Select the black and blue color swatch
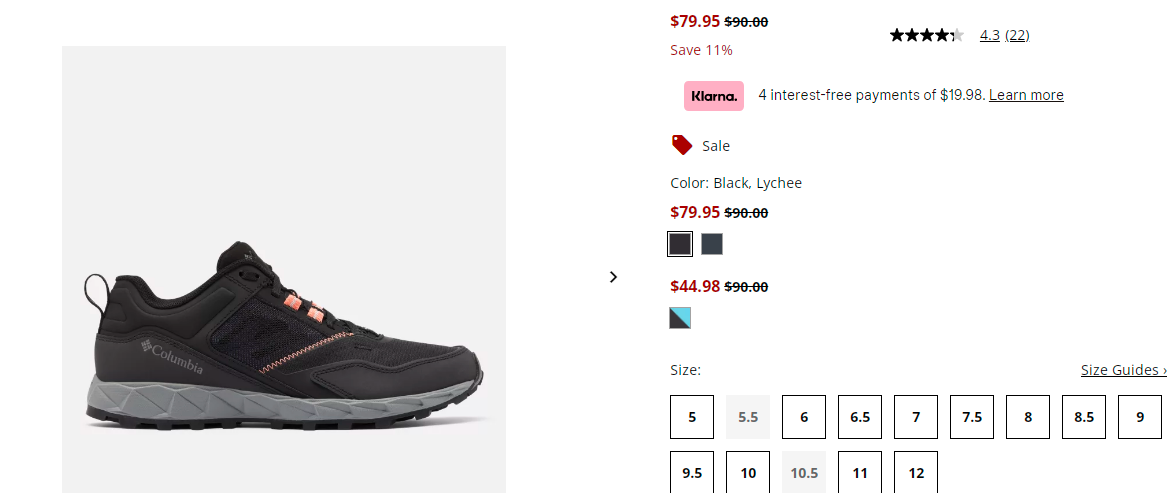This screenshot has width=1168, height=493. coord(680,318)
